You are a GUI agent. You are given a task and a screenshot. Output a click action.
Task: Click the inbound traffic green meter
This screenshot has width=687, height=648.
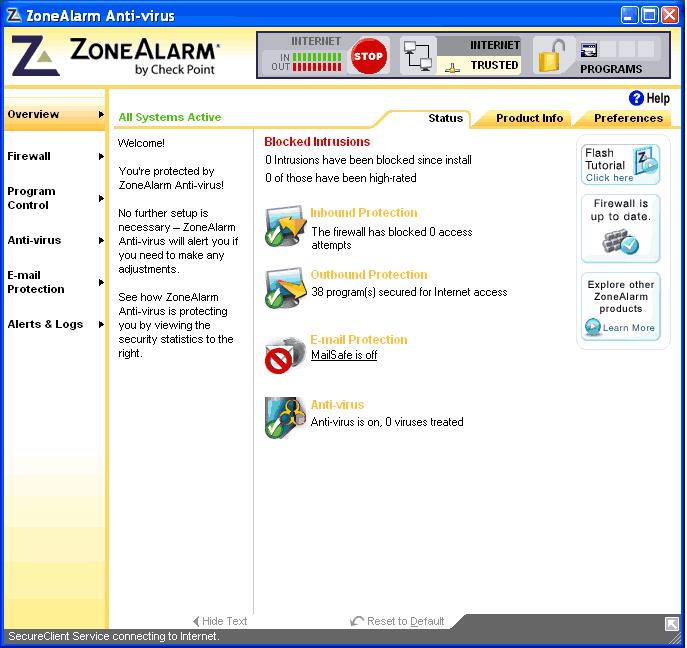click(x=317, y=57)
